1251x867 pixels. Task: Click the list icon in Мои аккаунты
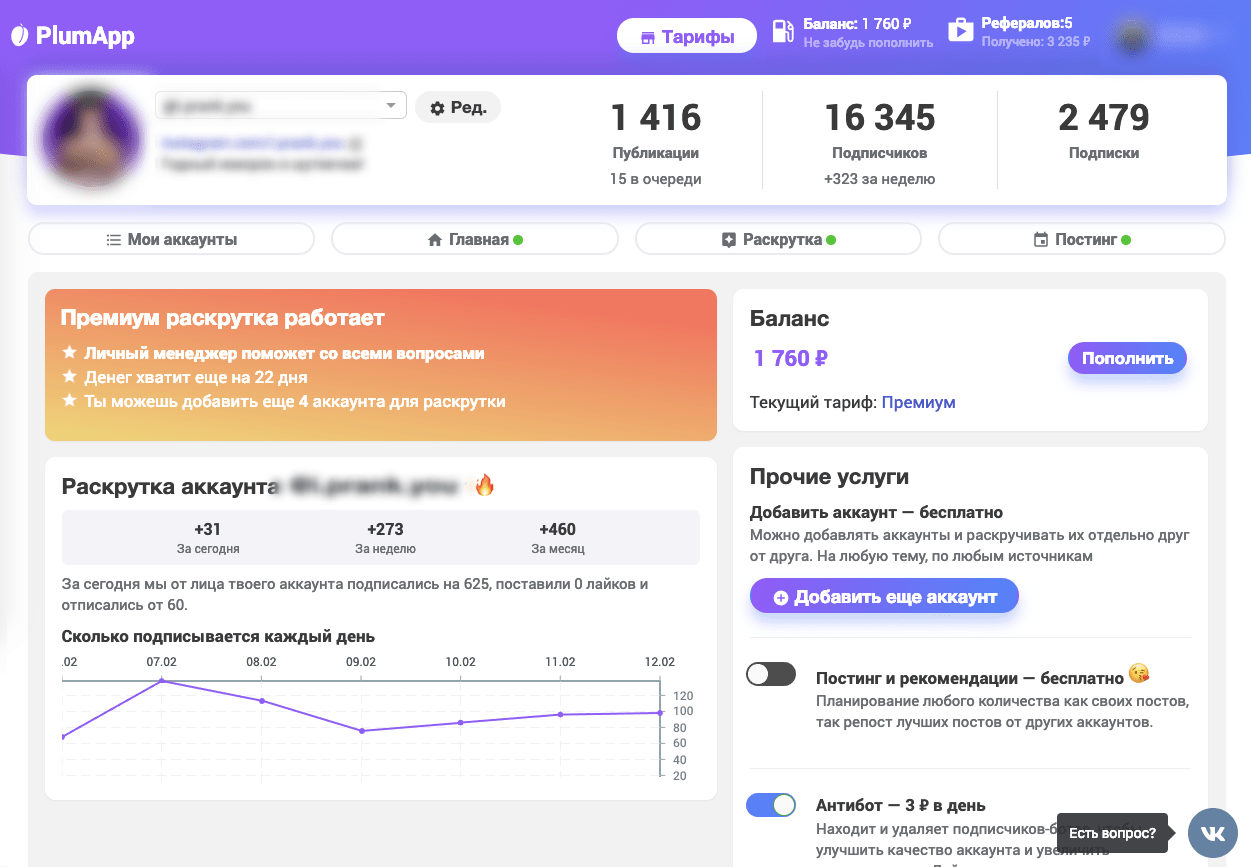[114, 240]
